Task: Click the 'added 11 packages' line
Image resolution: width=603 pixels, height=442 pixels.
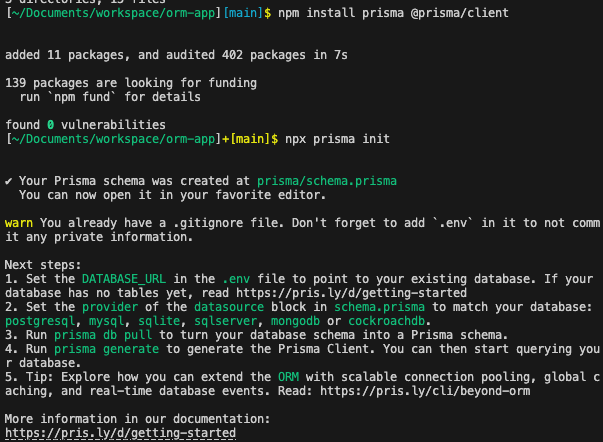Action: pyautogui.click(x=176, y=55)
